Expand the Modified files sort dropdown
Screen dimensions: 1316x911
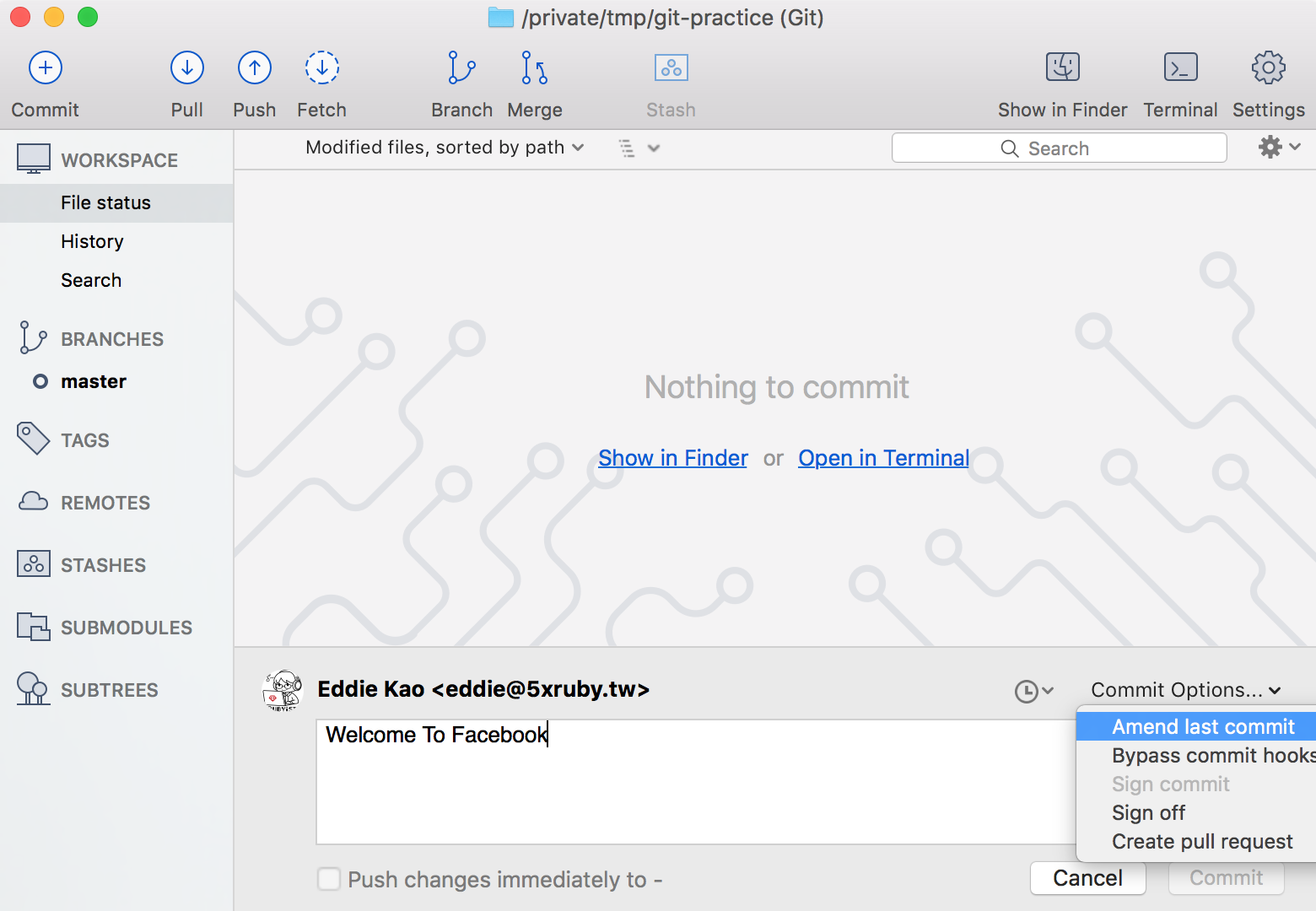[445, 148]
